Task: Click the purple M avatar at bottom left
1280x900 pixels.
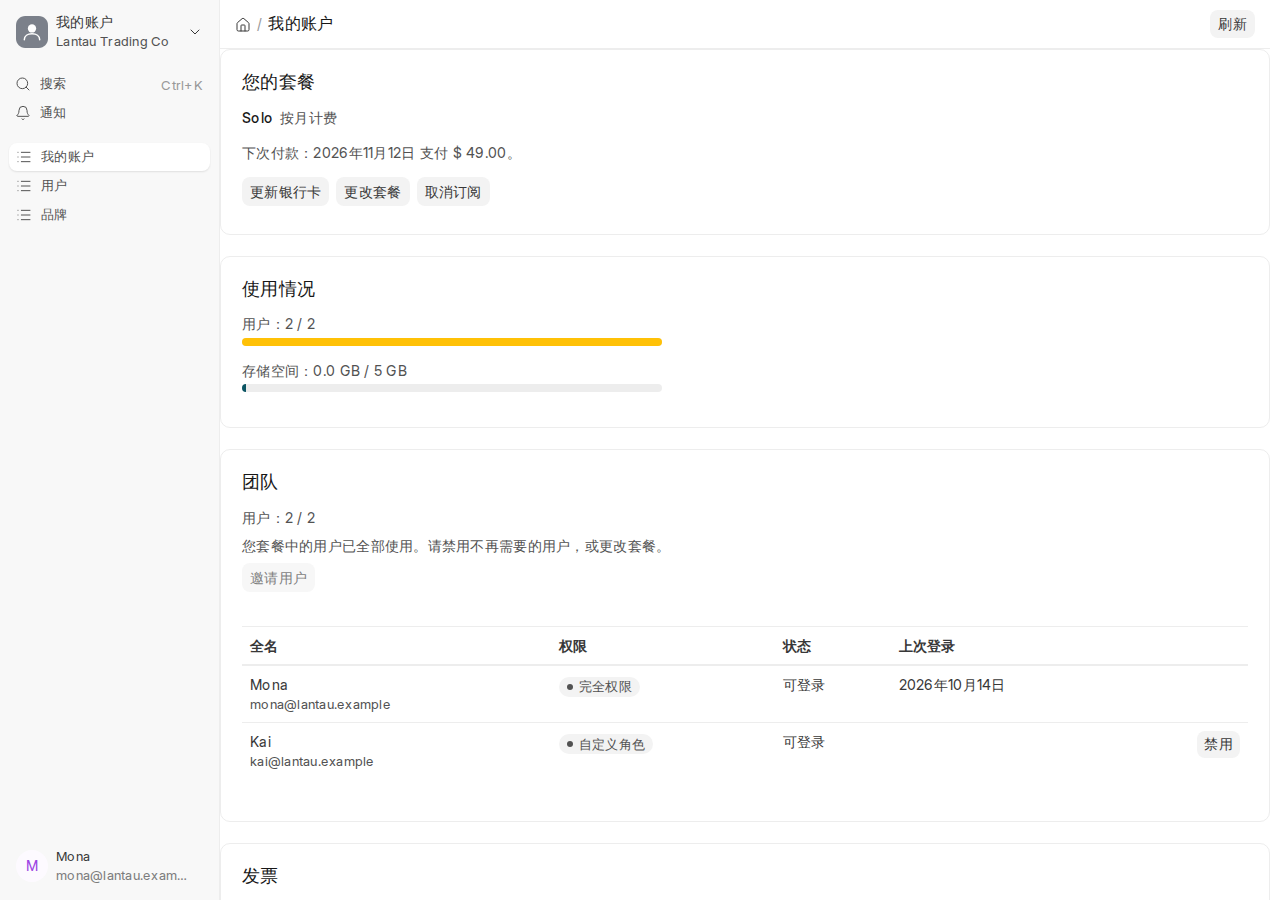Action: [x=32, y=866]
